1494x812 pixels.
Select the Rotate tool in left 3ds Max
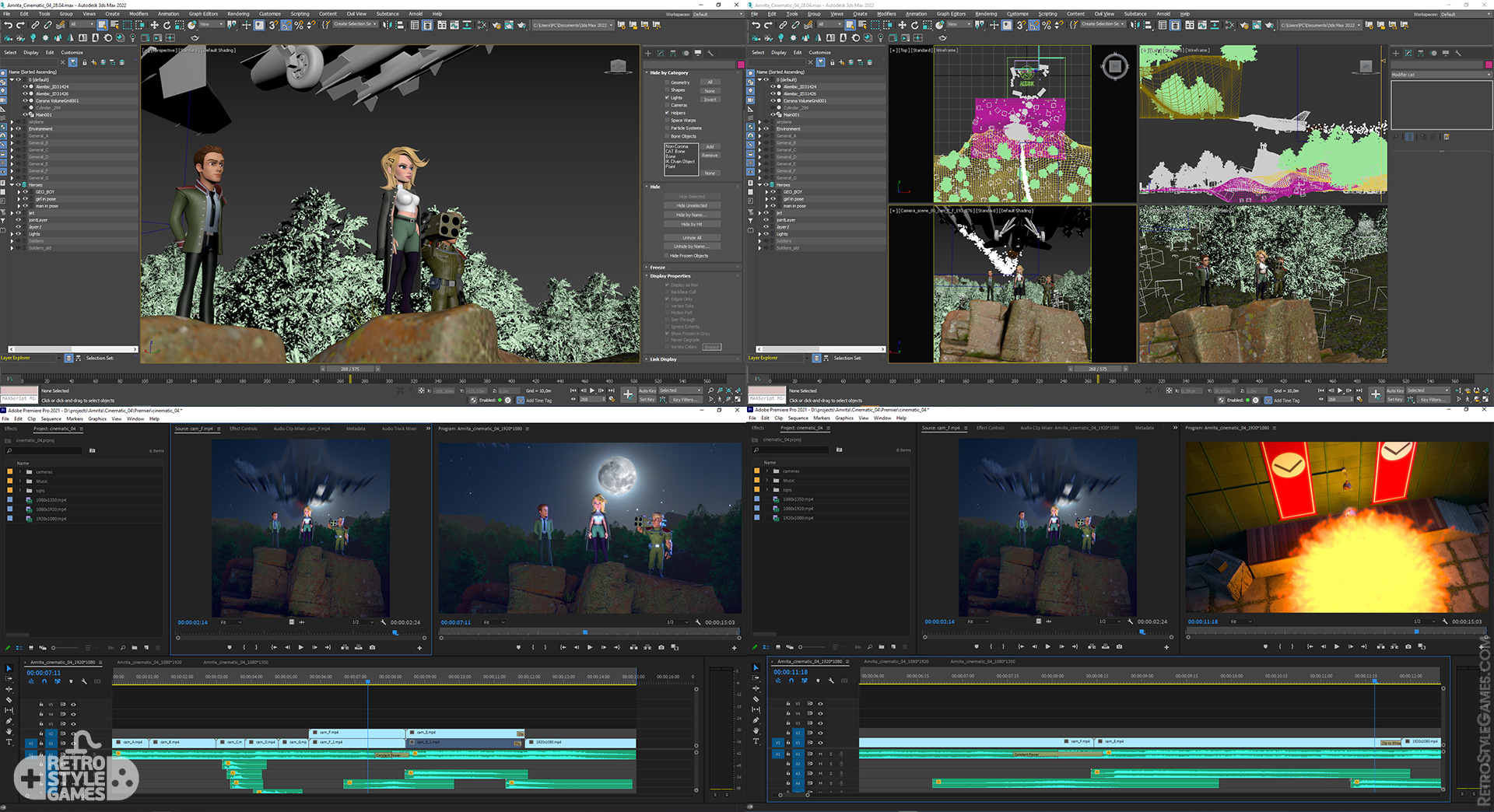pyautogui.click(x=167, y=25)
